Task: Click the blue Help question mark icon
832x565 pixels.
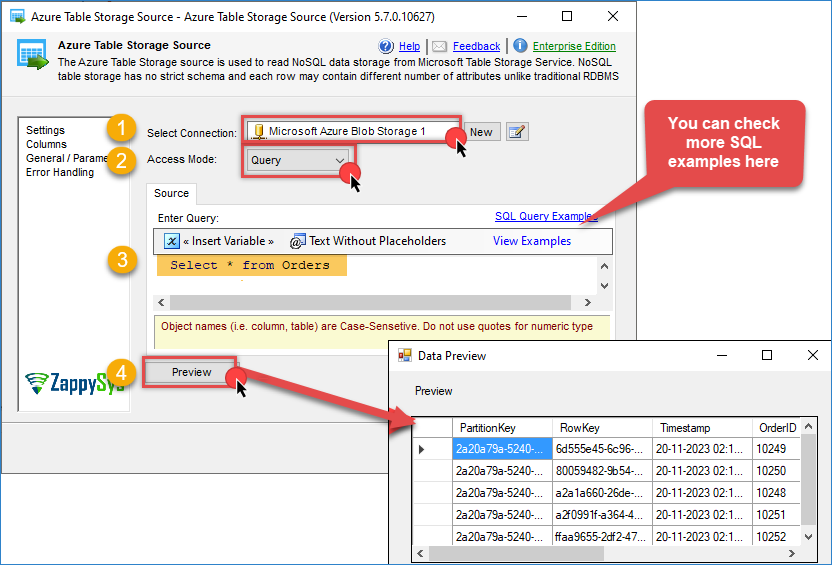Action: [x=386, y=47]
